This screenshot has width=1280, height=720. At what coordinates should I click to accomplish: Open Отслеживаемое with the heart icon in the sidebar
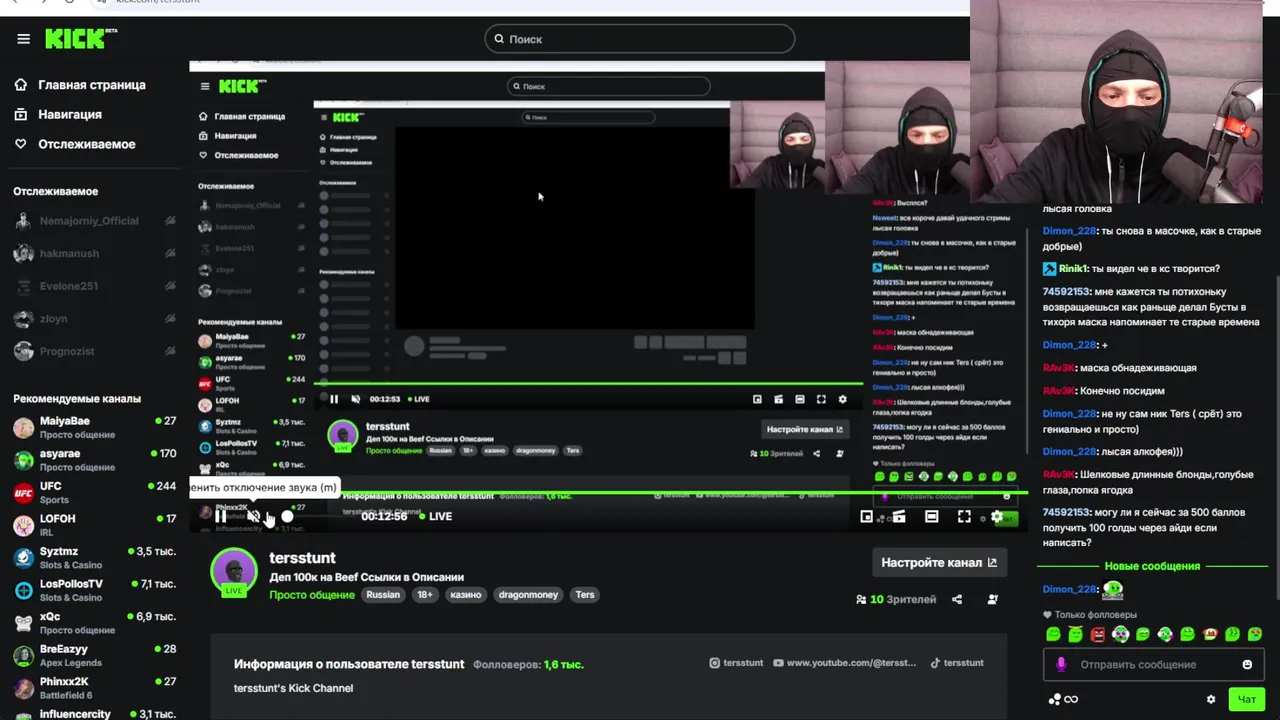pyautogui.click(x=75, y=144)
